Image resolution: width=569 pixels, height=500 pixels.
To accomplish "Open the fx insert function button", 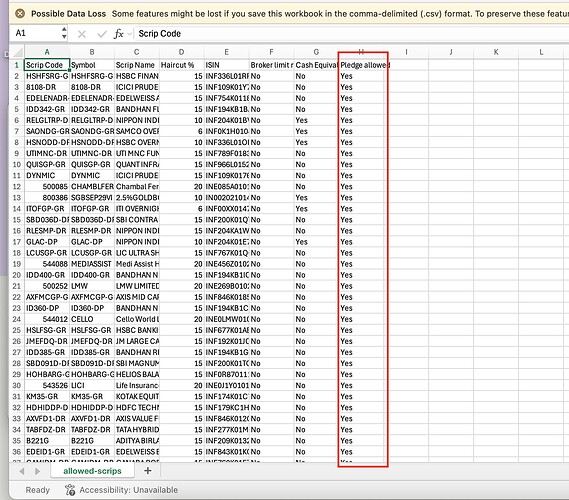I will click(x=119, y=34).
